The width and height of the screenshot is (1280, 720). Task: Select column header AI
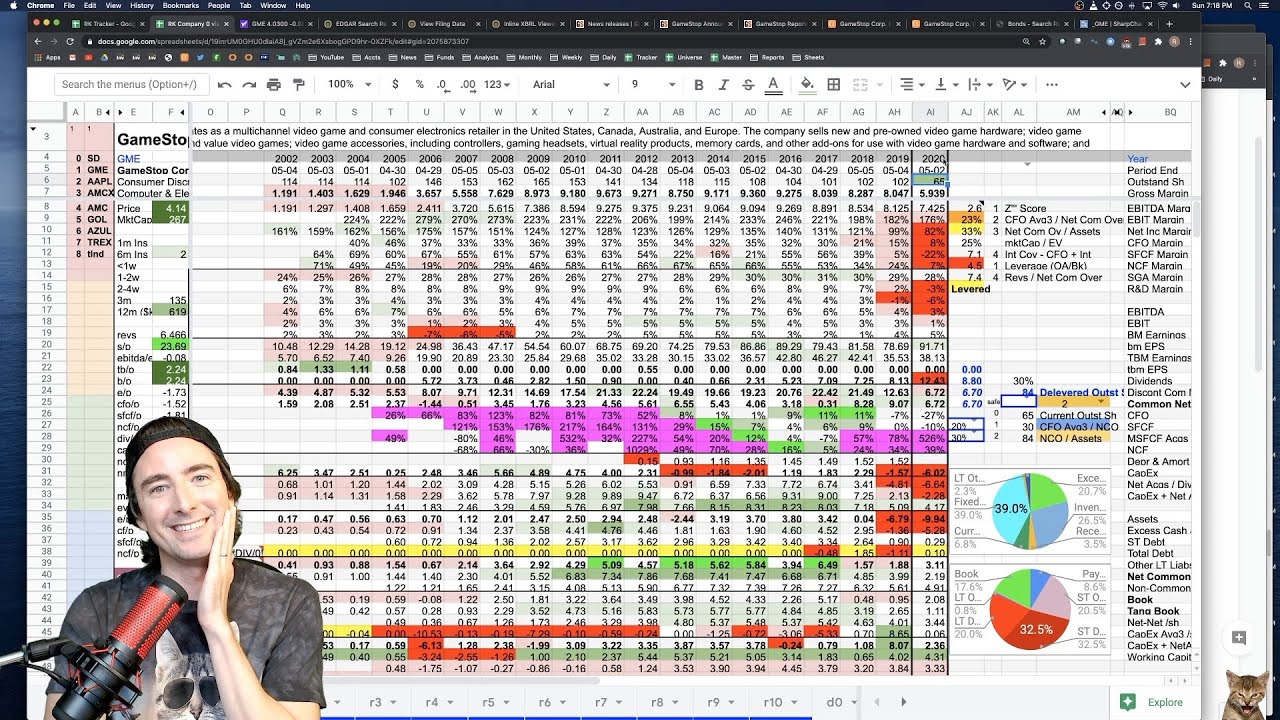coord(930,113)
